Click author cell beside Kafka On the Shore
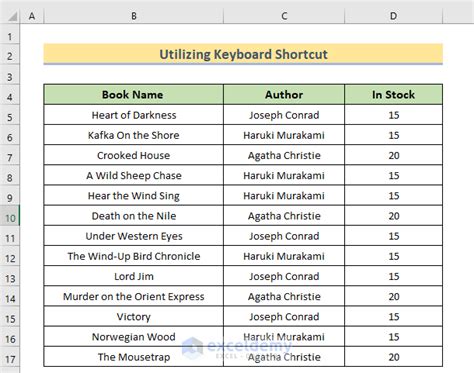The image size is (474, 373). pyautogui.click(x=284, y=135)
